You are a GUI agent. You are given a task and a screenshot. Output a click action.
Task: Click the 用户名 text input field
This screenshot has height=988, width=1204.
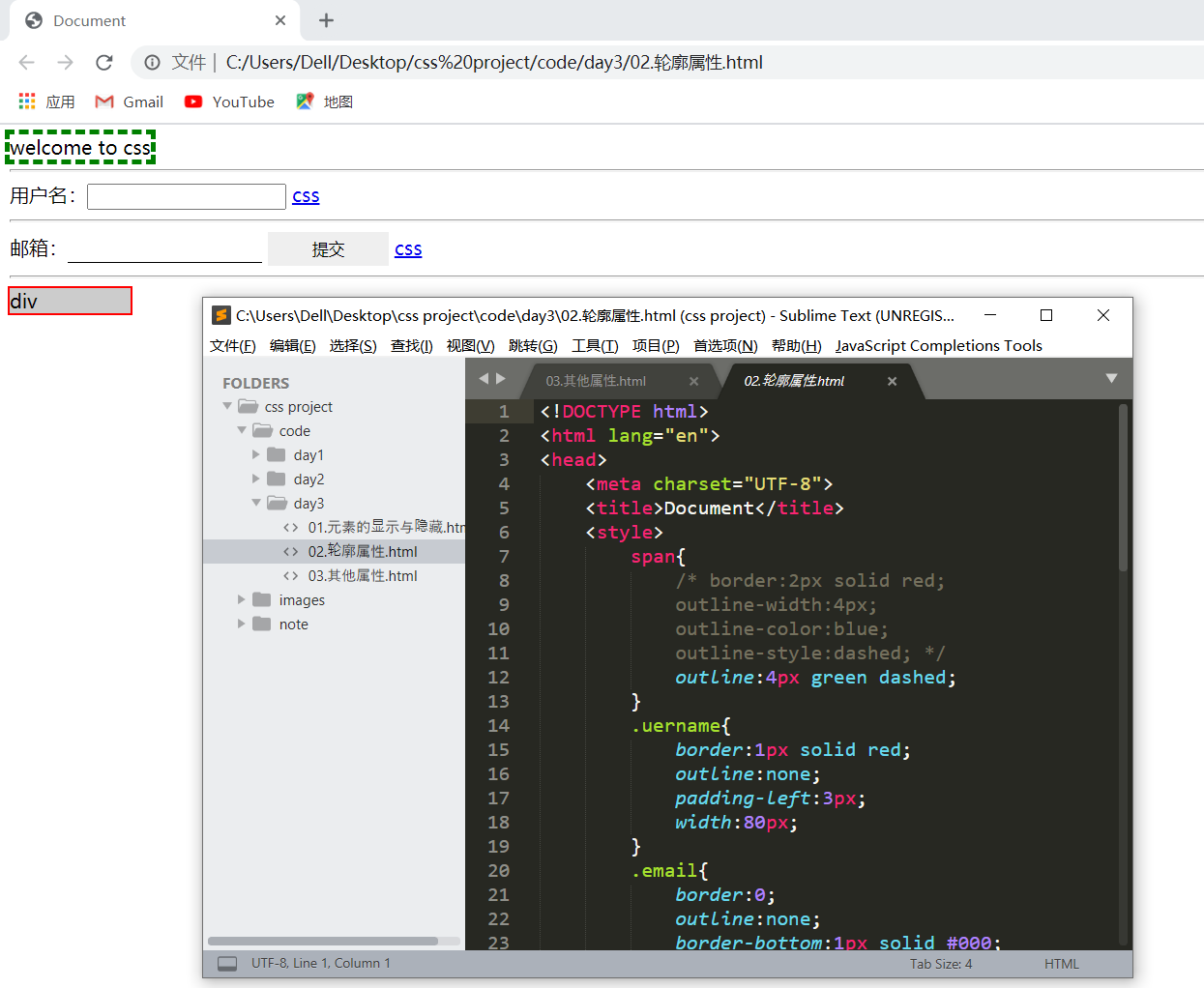pos(187,196)
